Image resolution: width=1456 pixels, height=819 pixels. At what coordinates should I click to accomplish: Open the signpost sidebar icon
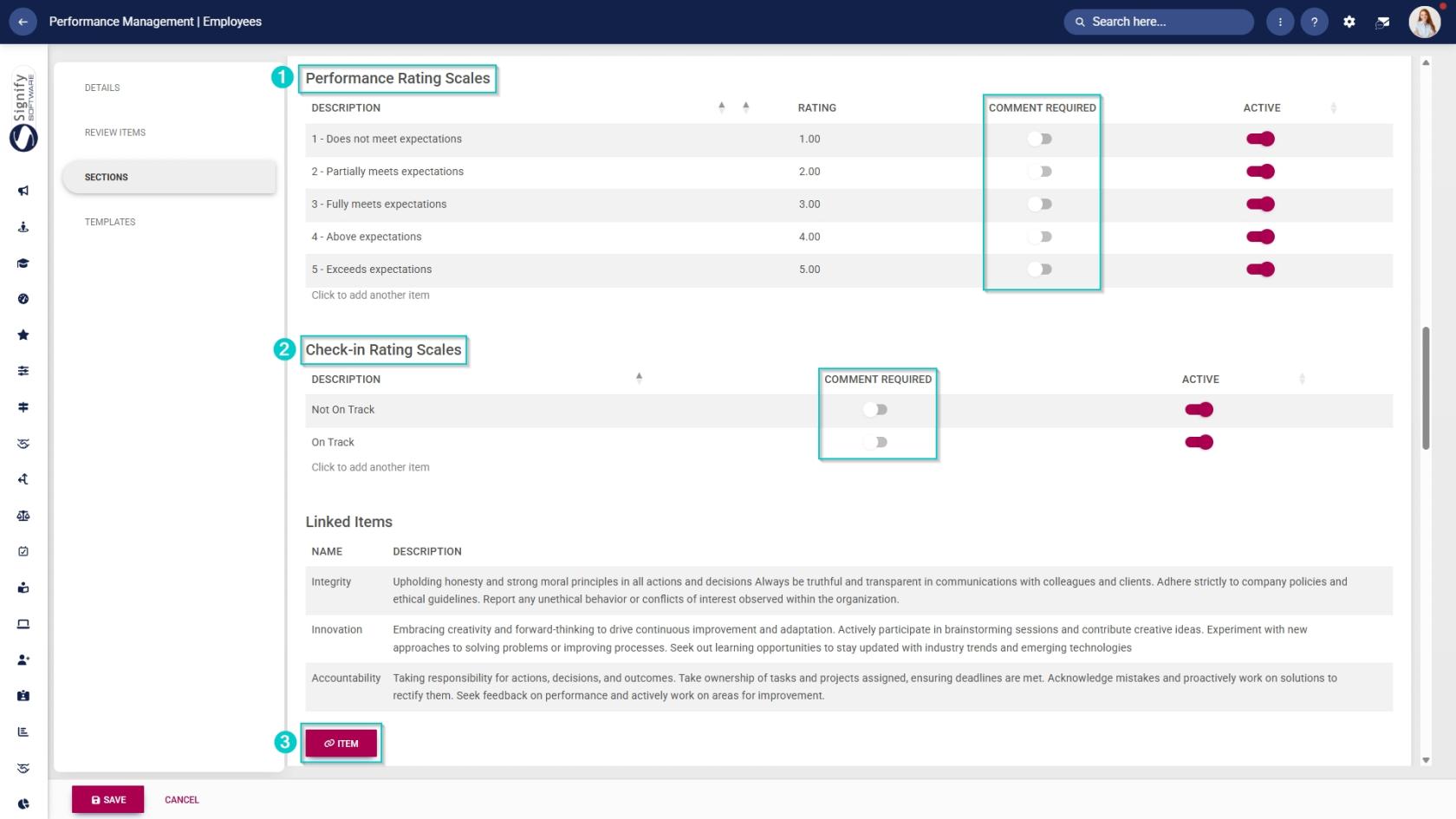pos(23,407)
